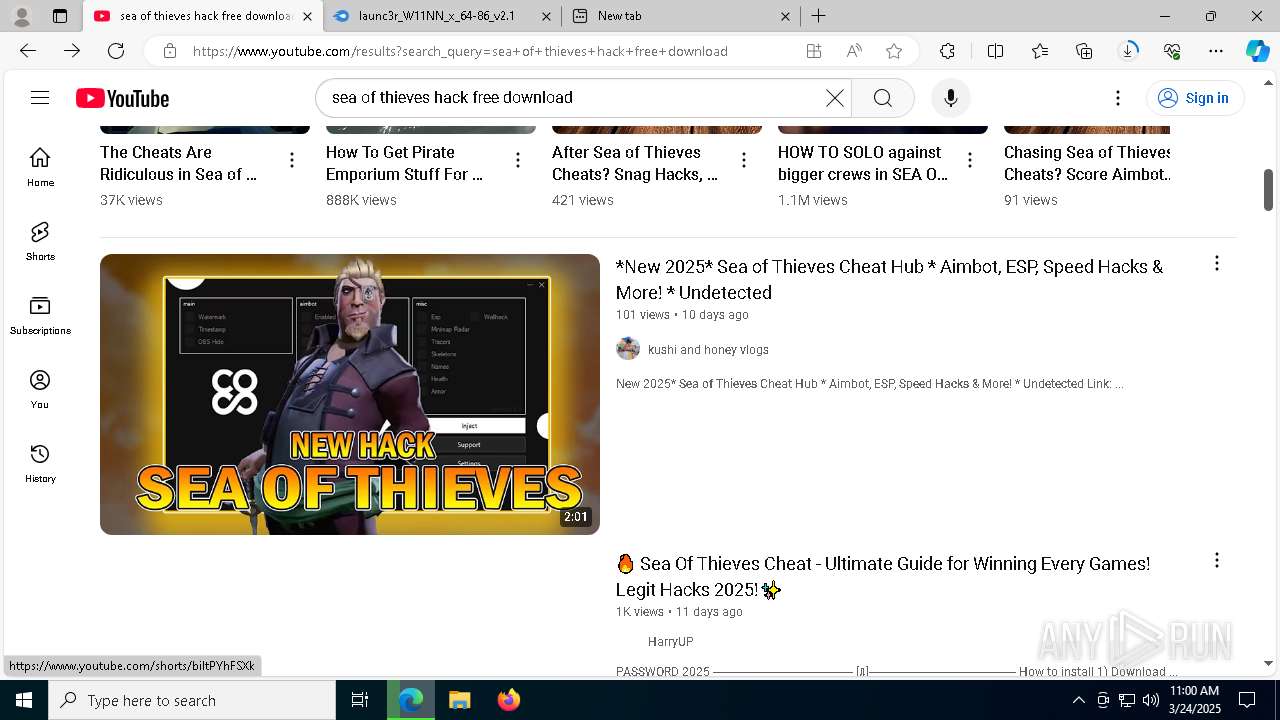The width and height of the screenshot is (1280, 720).
Task: Open options for After Sea of Thieves Cheats short
Action: (743, 160)
